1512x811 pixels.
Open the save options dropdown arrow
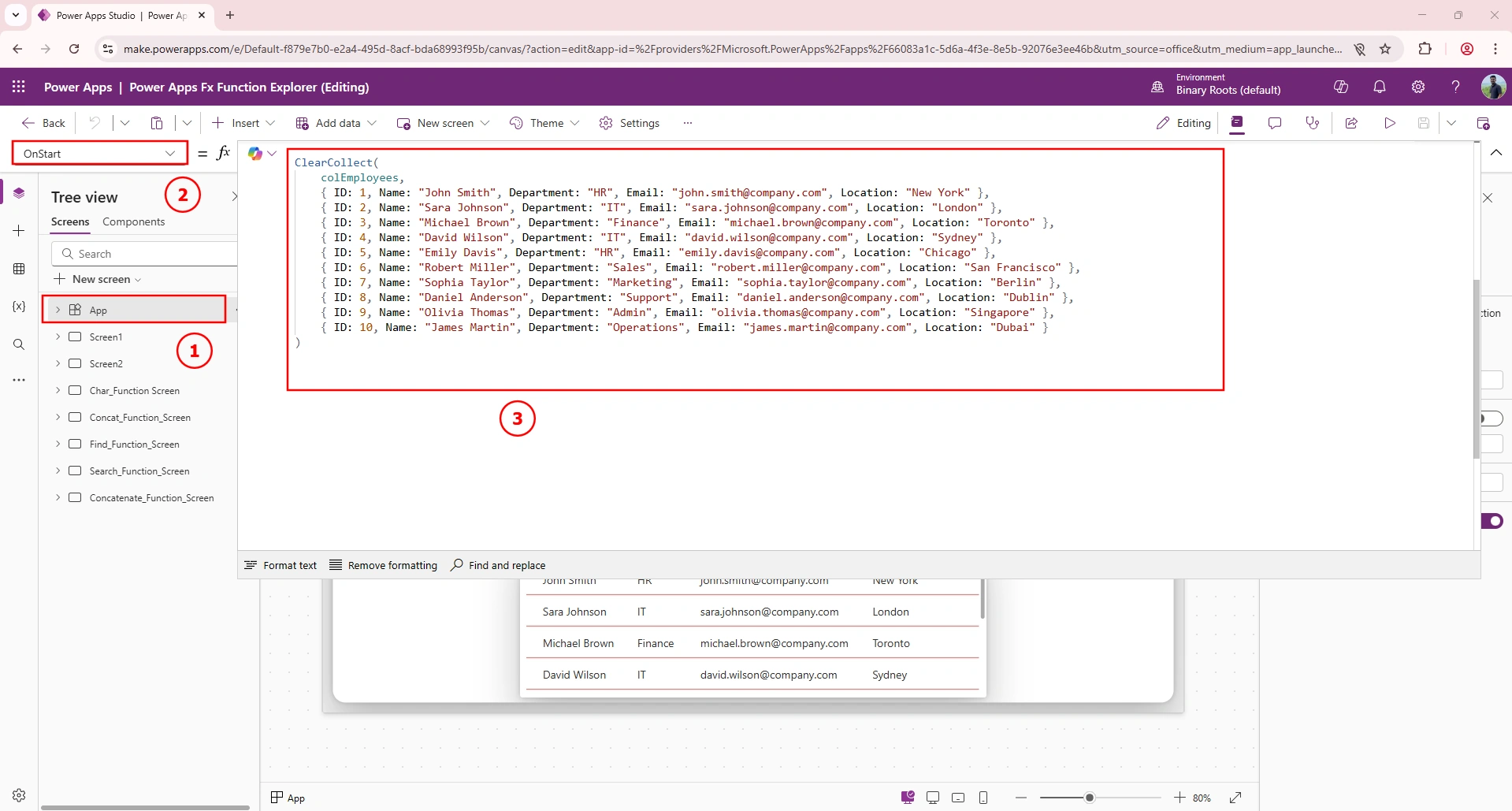point(1451,123)
